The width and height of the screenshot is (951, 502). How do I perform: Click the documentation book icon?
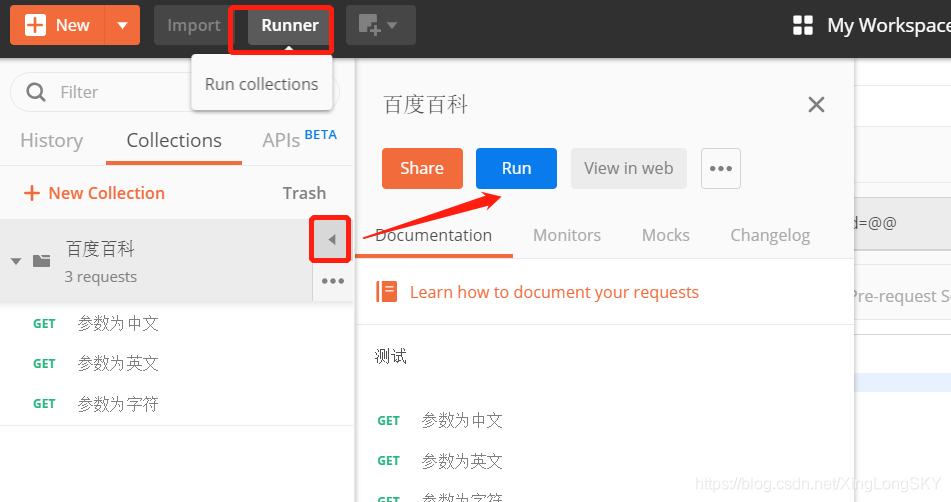pos(386,292)
